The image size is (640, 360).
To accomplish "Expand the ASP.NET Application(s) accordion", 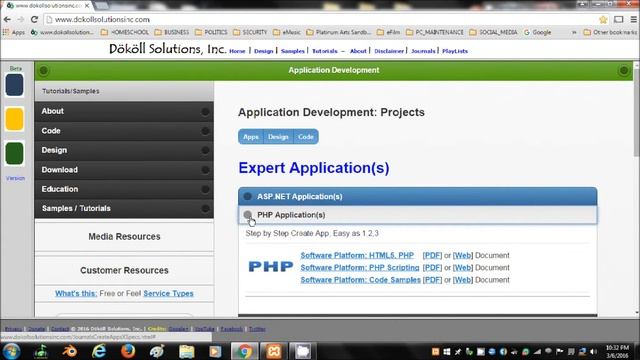I will [418, 196].
